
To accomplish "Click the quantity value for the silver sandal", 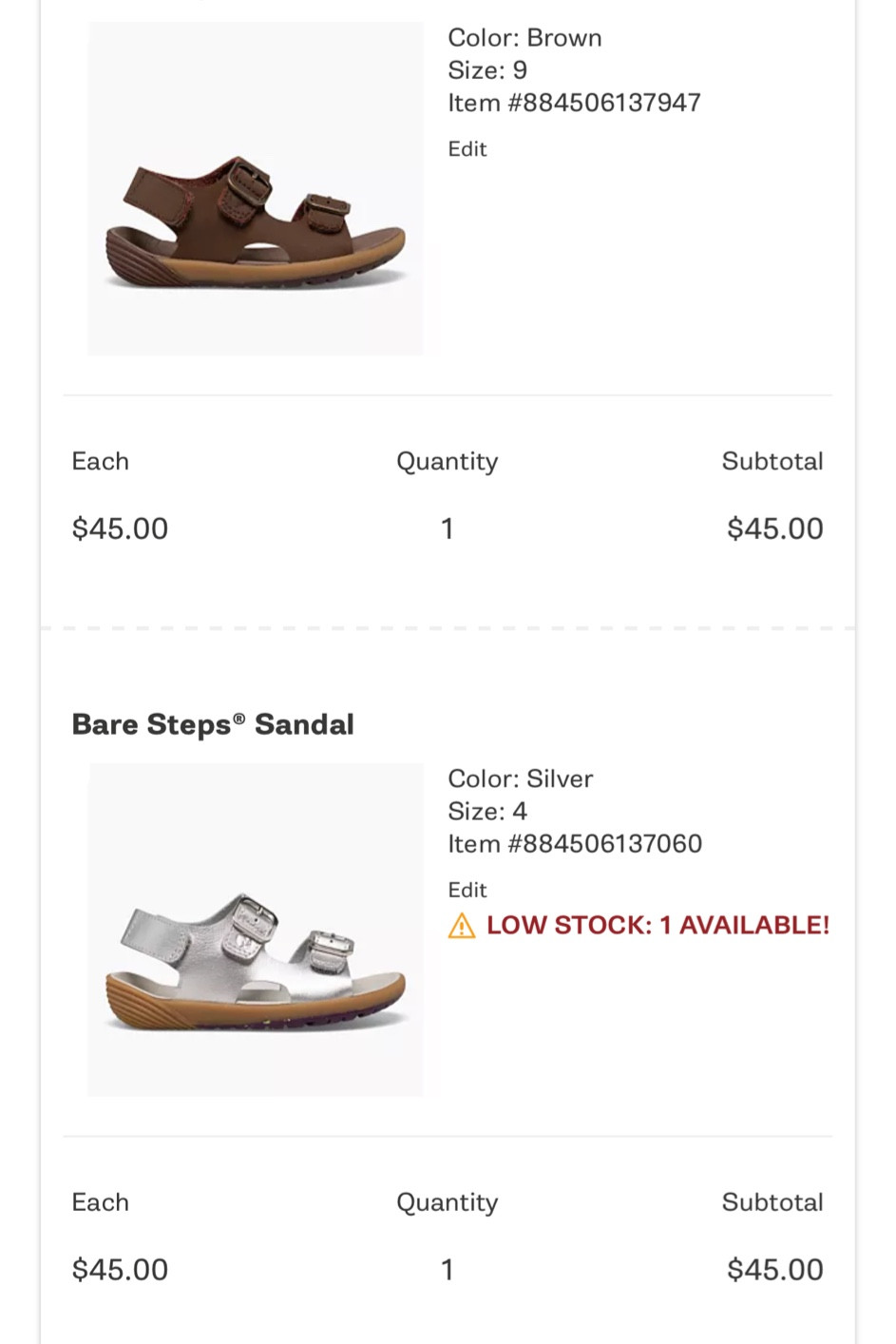I will click(x=447, y=1269).
